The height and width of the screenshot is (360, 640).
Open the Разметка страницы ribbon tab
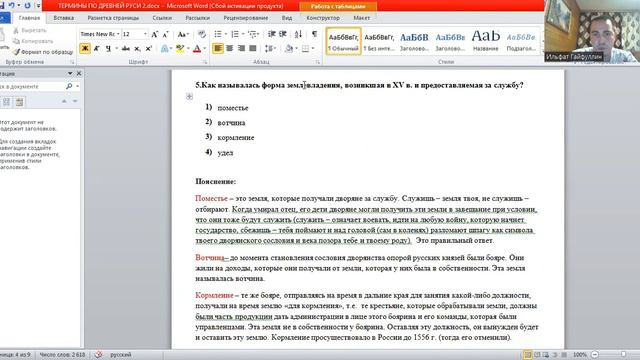(113, 18)
